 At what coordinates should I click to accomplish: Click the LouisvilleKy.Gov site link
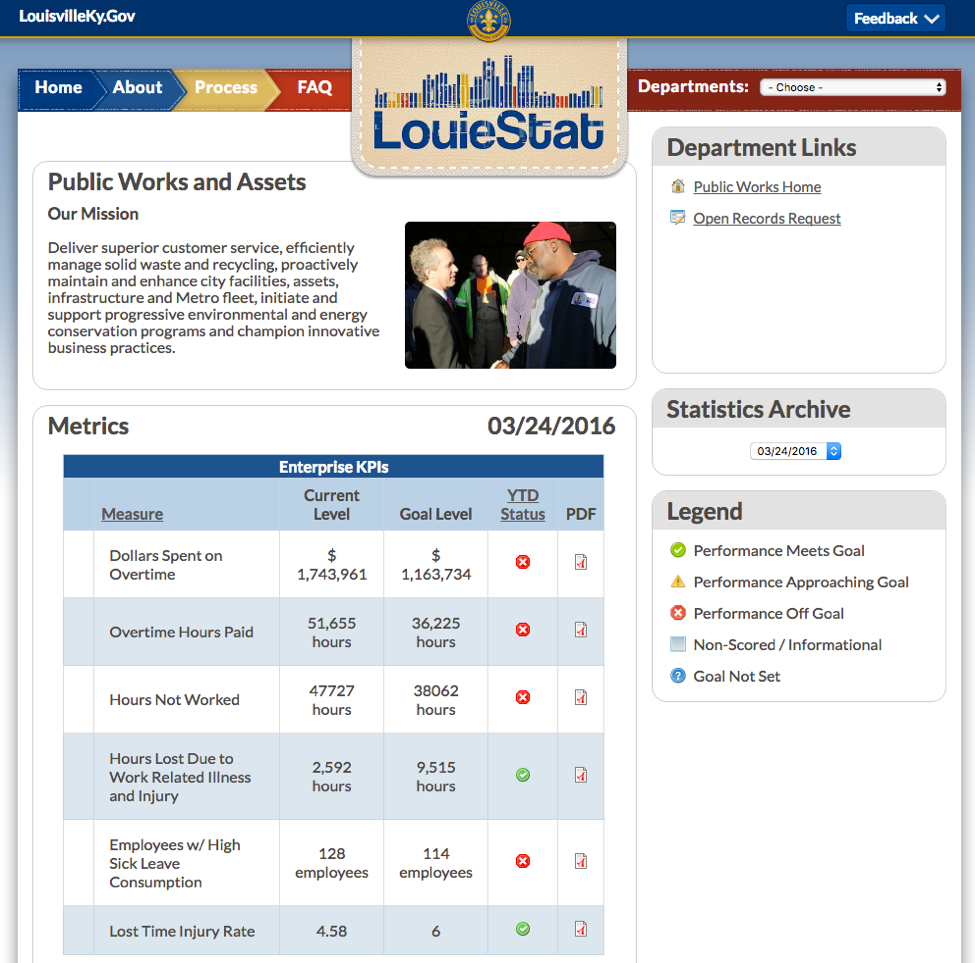pos(77,16)
